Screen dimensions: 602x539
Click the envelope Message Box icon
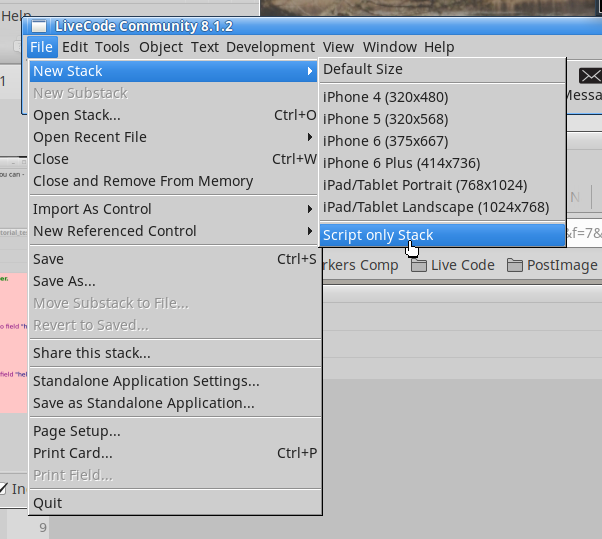(590, 76)
